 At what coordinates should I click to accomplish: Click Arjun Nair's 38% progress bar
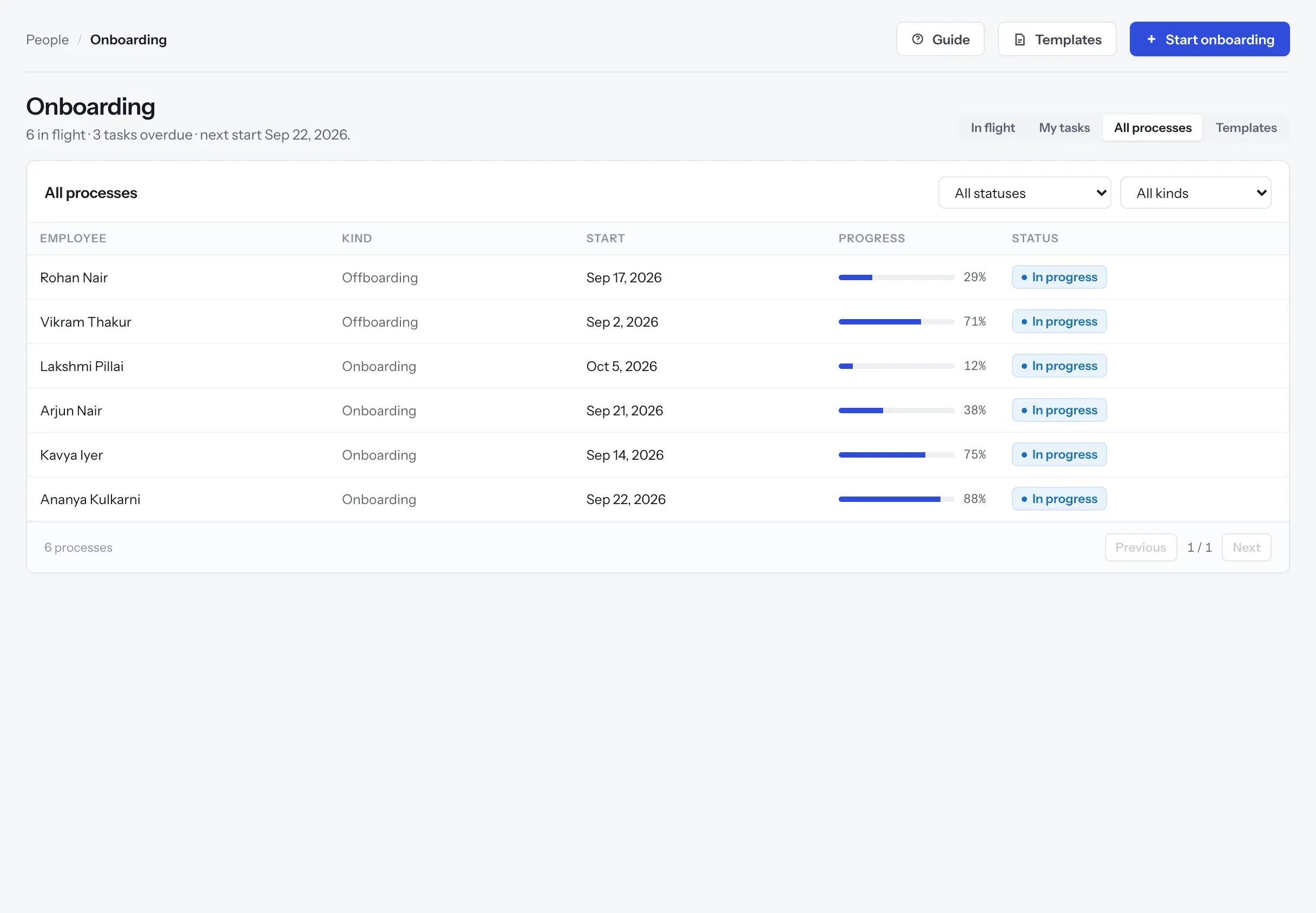coord(896,411)
